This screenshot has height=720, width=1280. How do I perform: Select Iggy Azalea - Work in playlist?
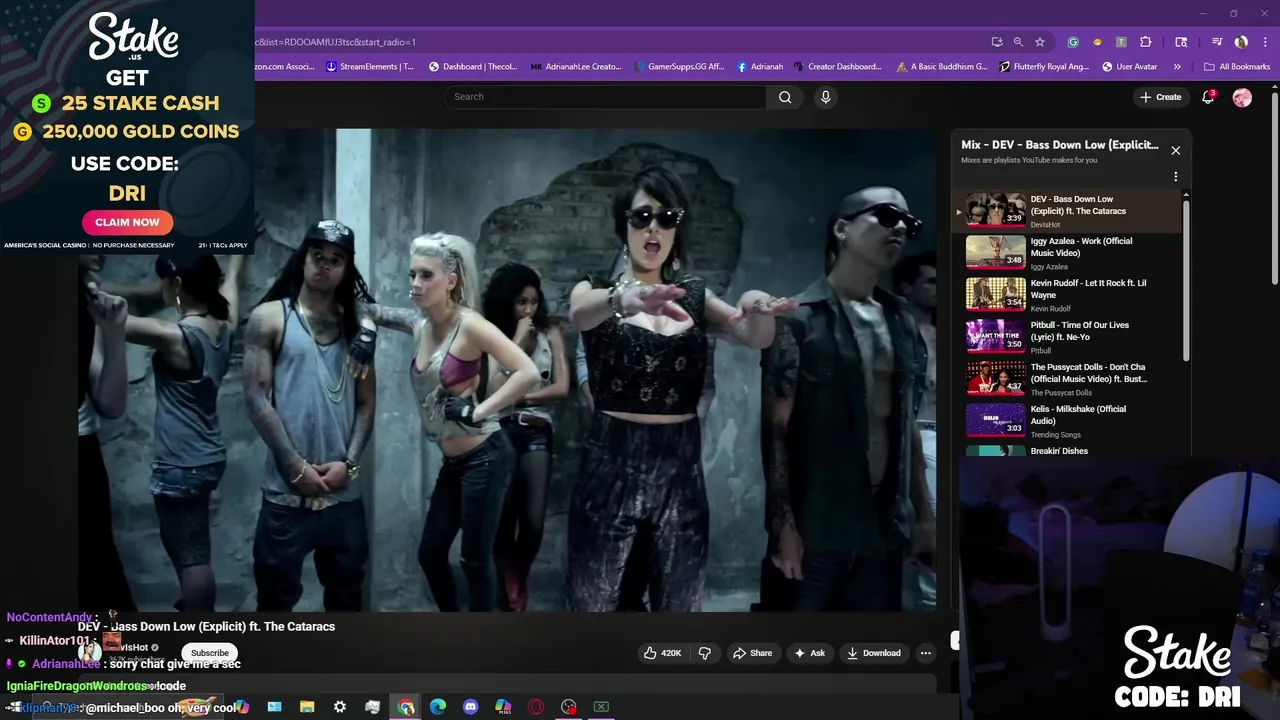[1066, 253]
